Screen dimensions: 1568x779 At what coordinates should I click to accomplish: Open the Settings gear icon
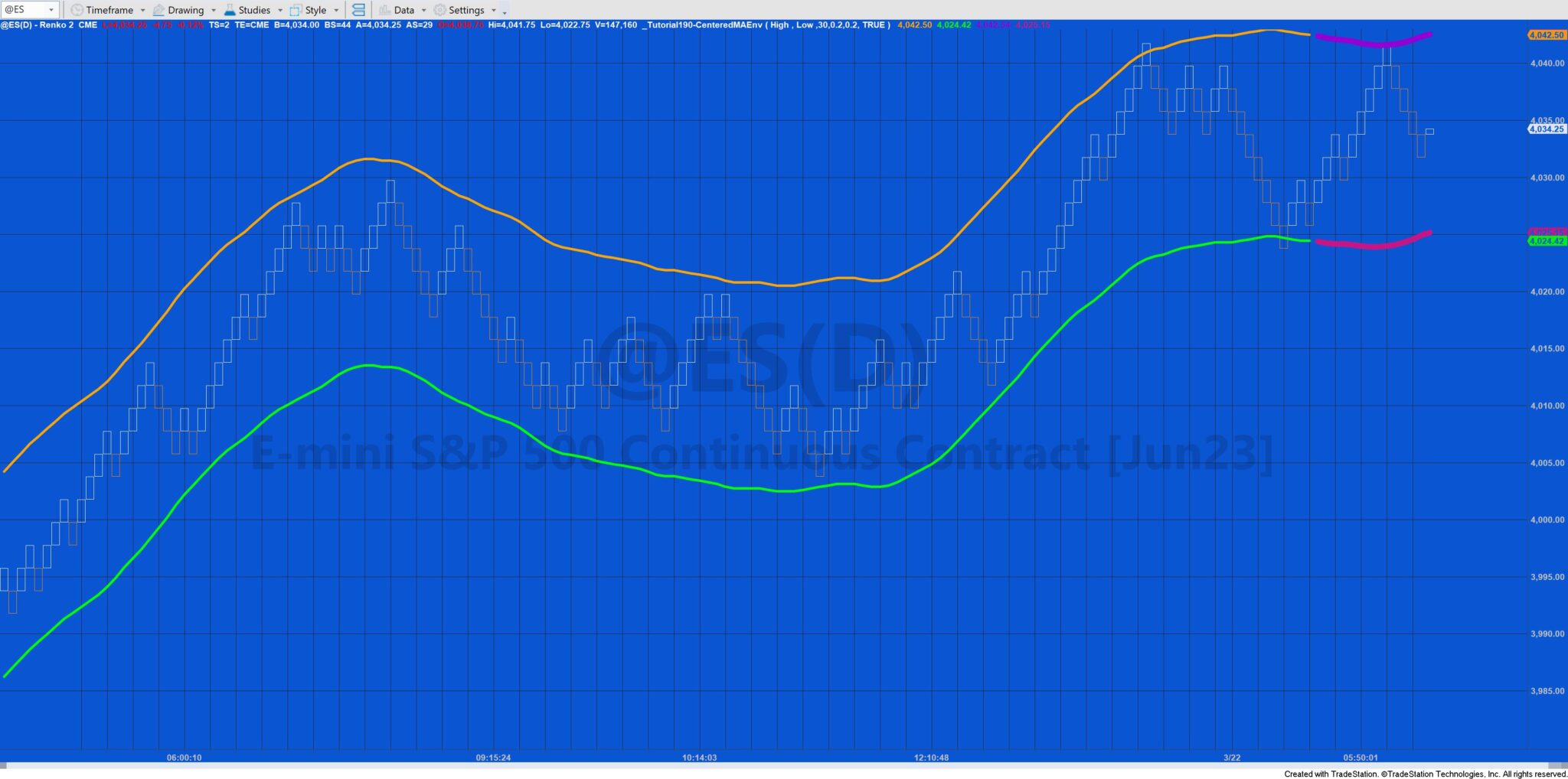(439, 9)
